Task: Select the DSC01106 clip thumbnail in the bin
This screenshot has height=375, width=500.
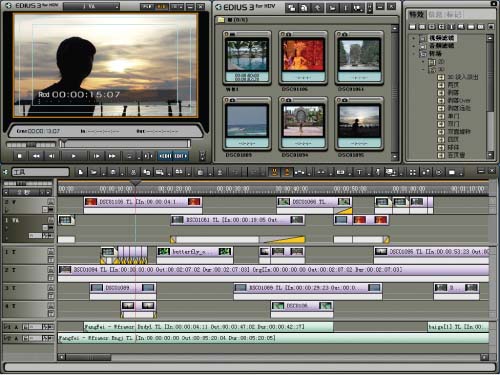Action: click(x=303, y=58)
